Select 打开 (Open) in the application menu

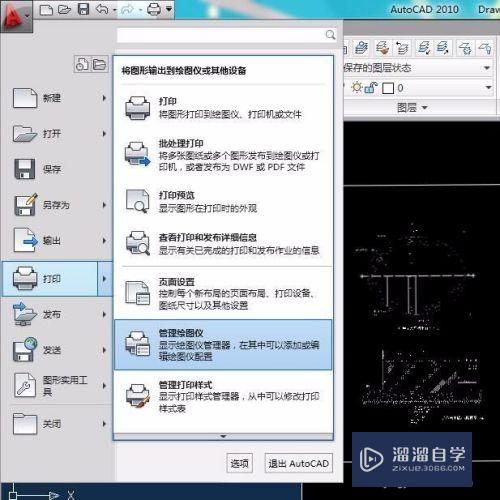click(x=57, y=134)
